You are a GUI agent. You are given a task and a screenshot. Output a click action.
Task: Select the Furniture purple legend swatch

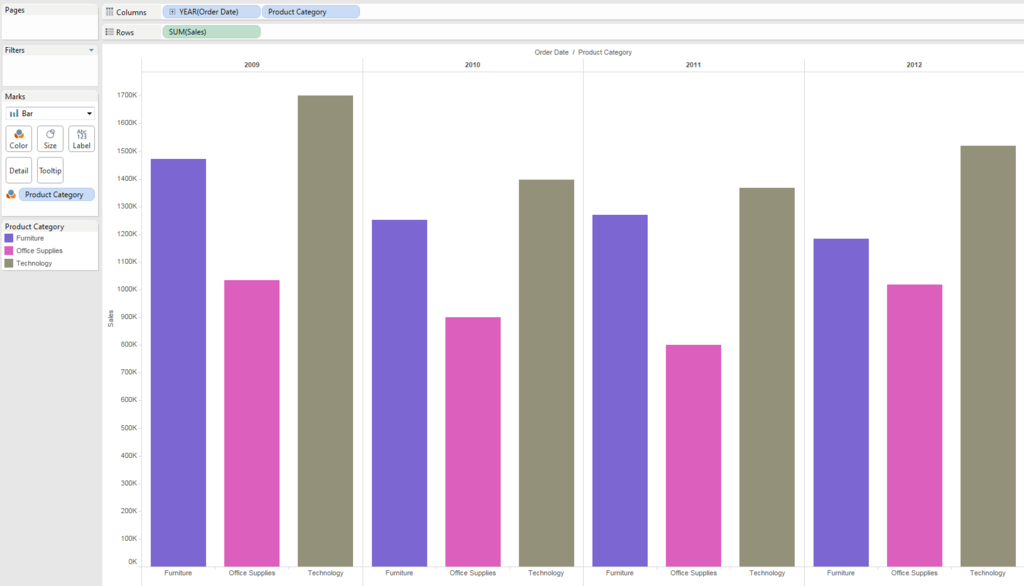9,238
